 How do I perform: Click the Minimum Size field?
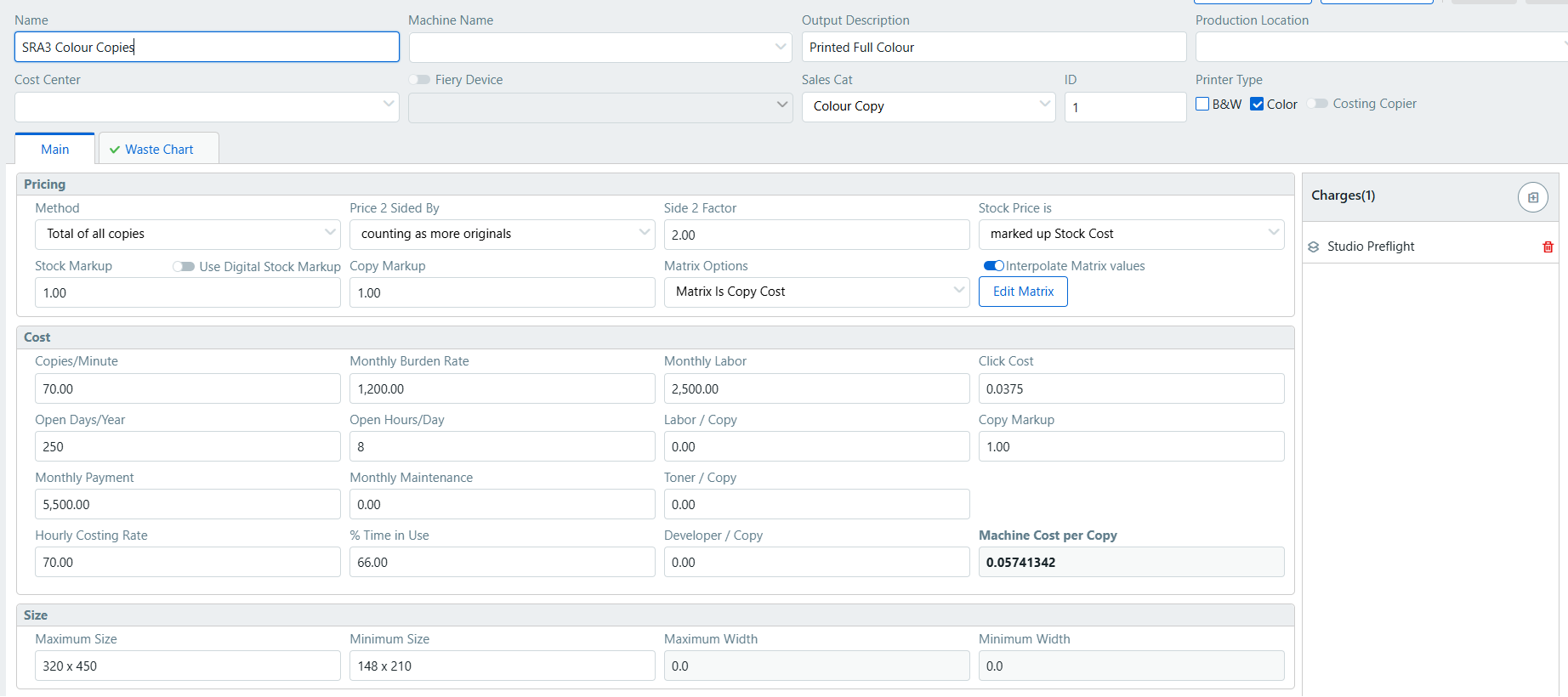(502, 666)
